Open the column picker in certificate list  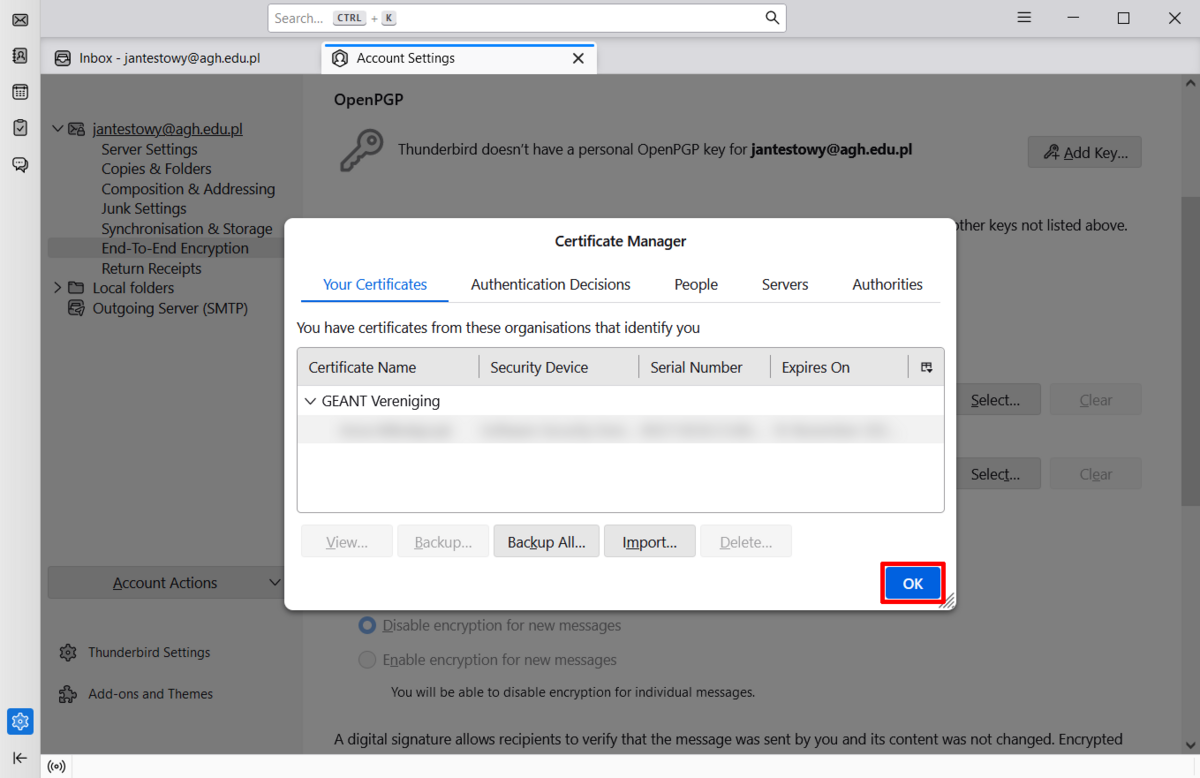tap(926, 368)
